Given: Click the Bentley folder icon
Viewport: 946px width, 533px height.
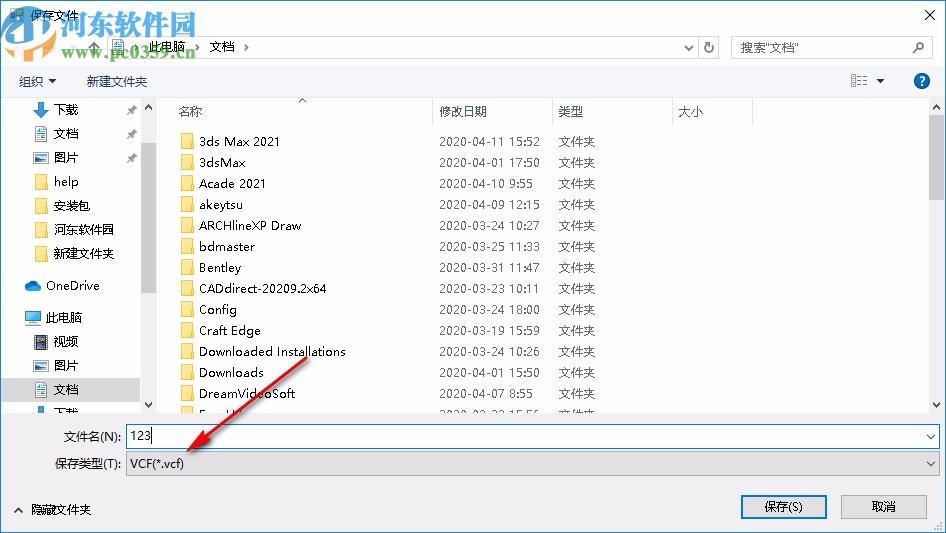Looking at the screenshot, I should [187, 267].
